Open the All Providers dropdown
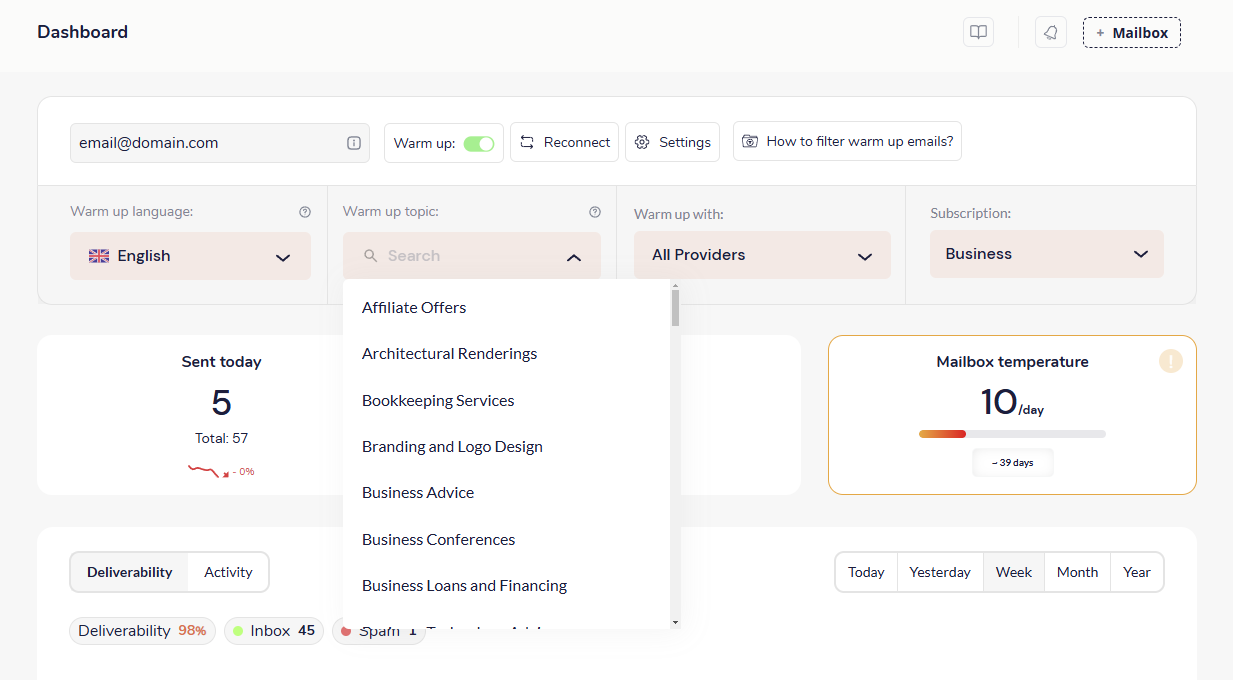Screen dimensions: 1233x680 coord(762,255)
